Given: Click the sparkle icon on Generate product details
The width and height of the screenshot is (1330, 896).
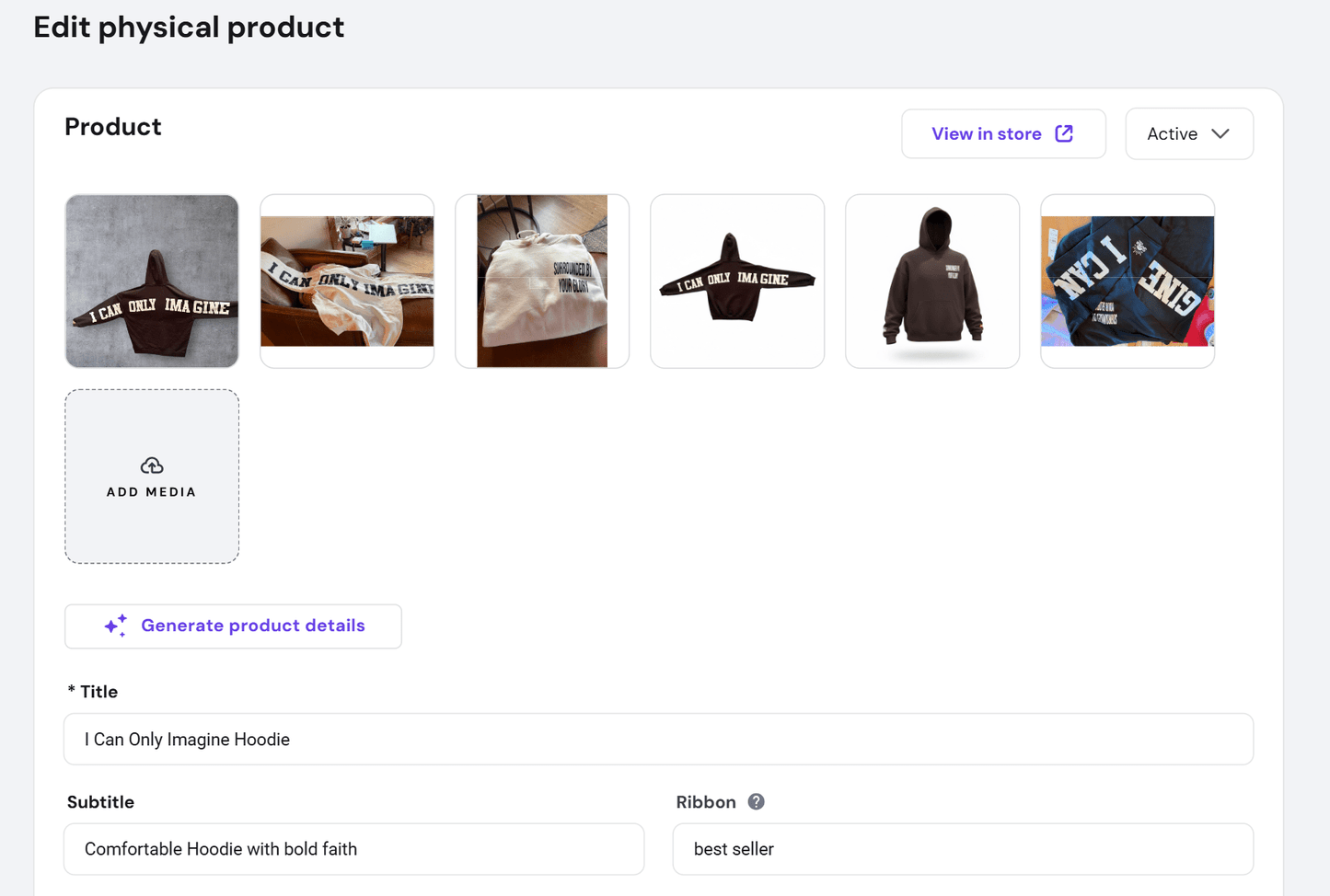Looking at the screenshot, I should pos(116,626).
